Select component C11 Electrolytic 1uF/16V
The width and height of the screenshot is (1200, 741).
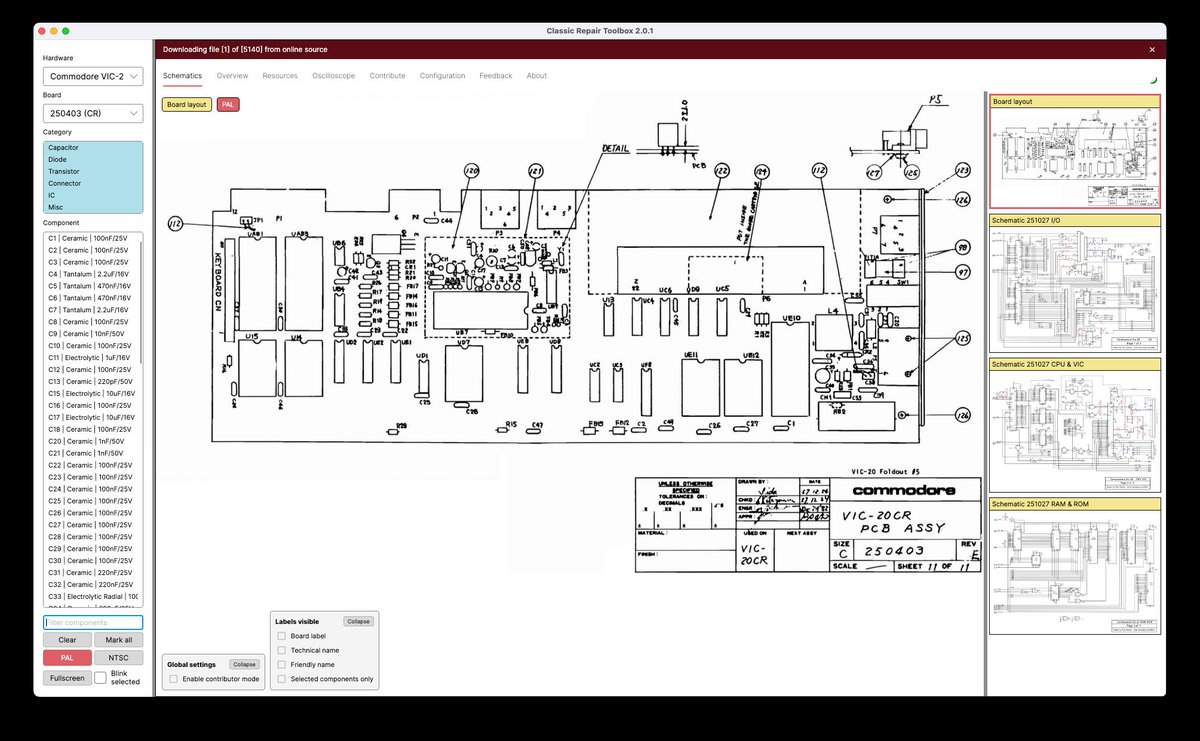[x=91, y=357]
